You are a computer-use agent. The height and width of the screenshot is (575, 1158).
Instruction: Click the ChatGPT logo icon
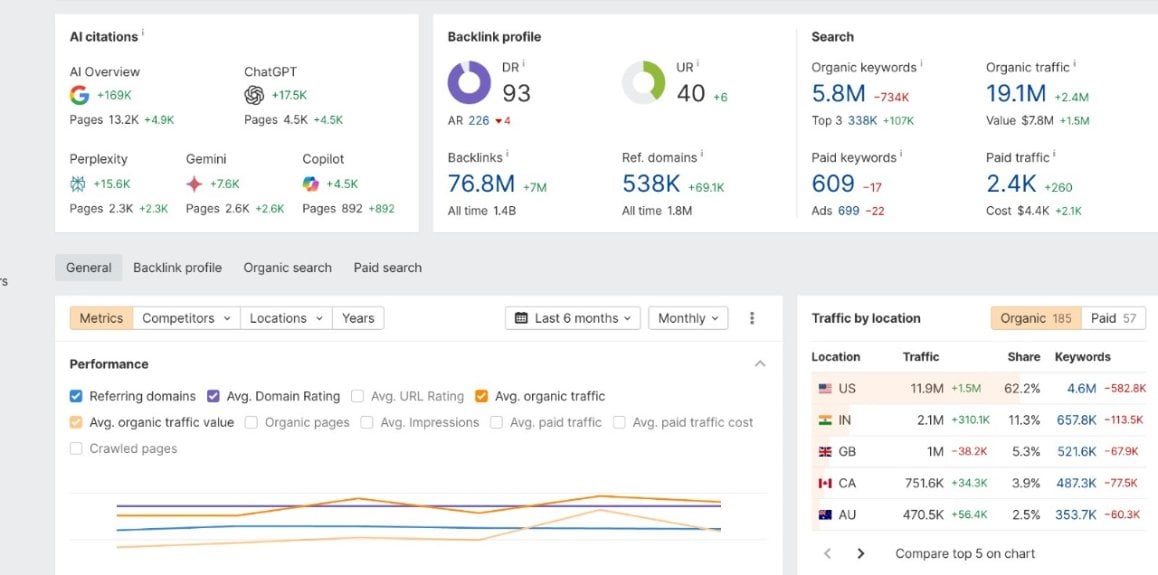click(254, 95)
